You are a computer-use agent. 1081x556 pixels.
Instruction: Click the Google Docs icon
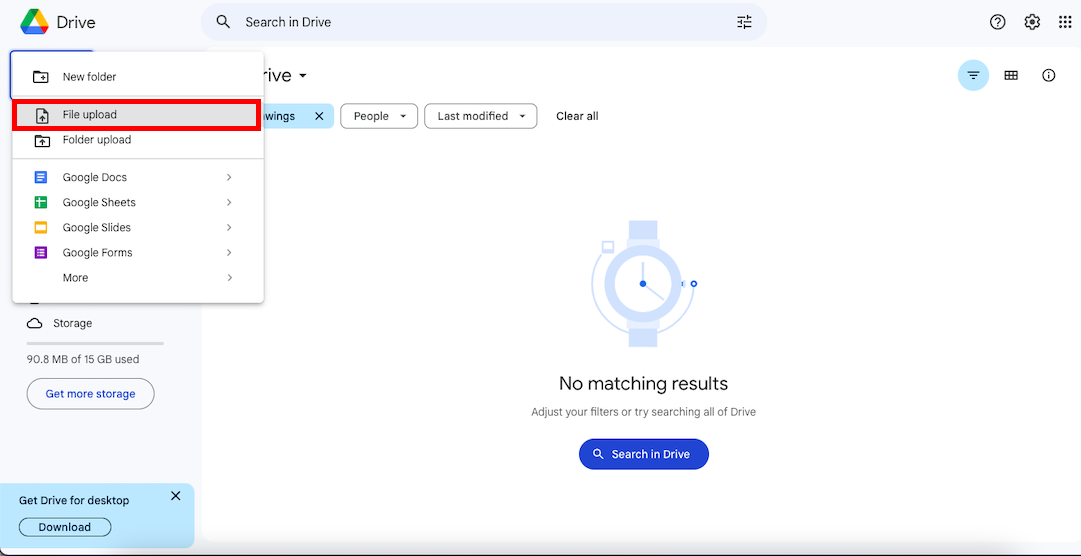coord(41,177)
